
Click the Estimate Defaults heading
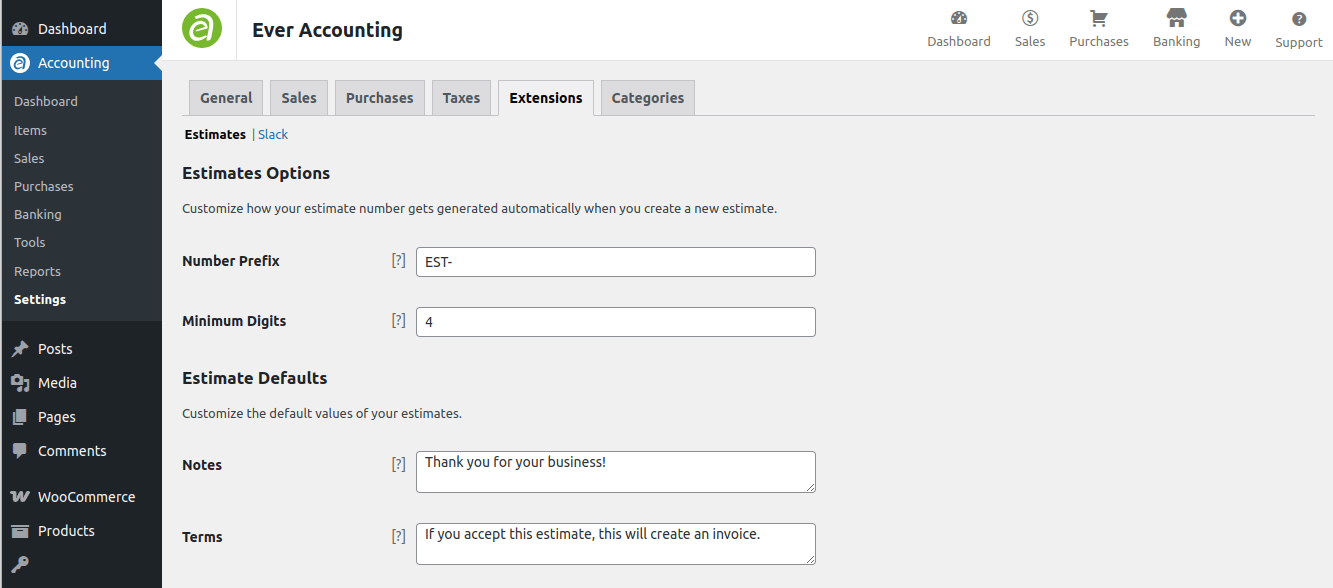255,378
